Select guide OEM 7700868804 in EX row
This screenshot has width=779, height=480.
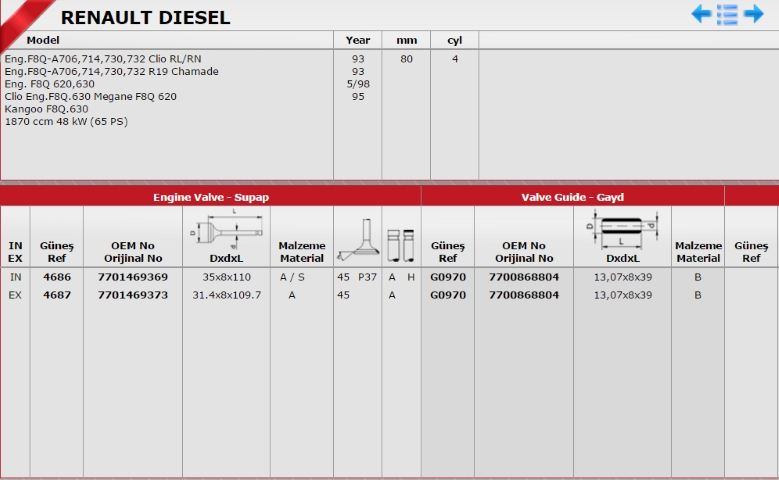click(524, 295)
